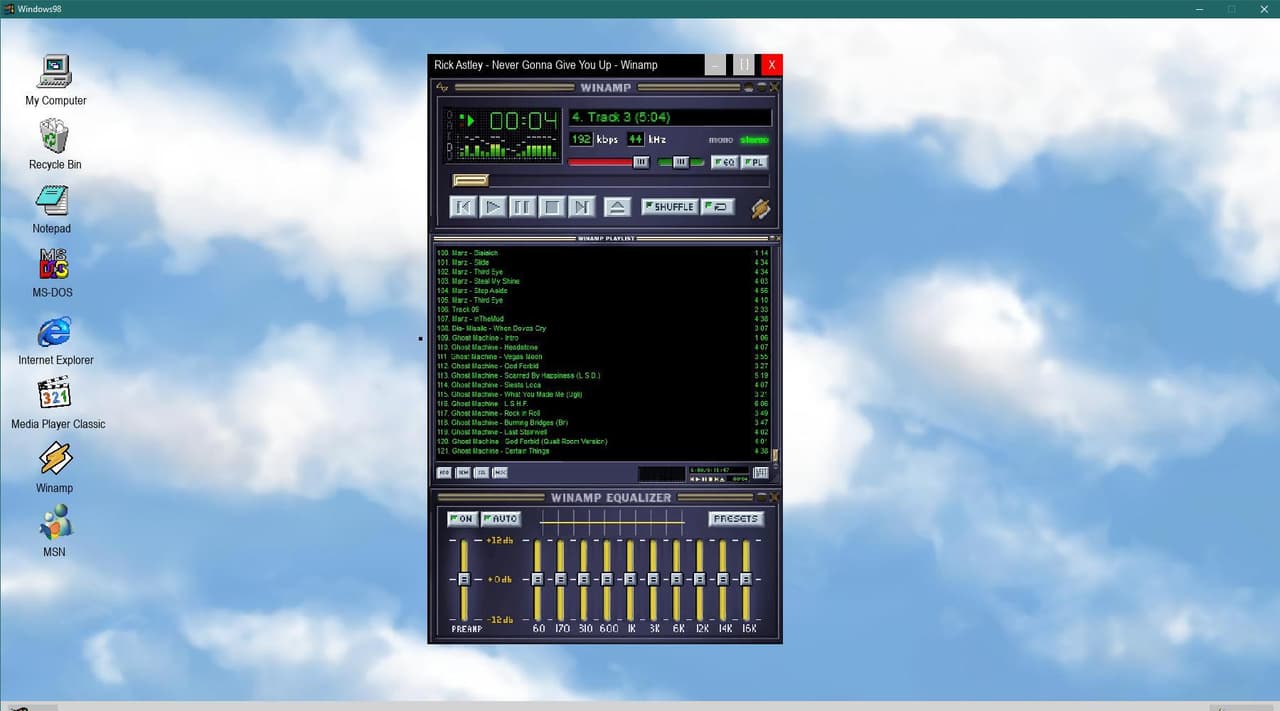
Task: Click the 600 Hz band slider handle
Action: click(x=607, y=579)
